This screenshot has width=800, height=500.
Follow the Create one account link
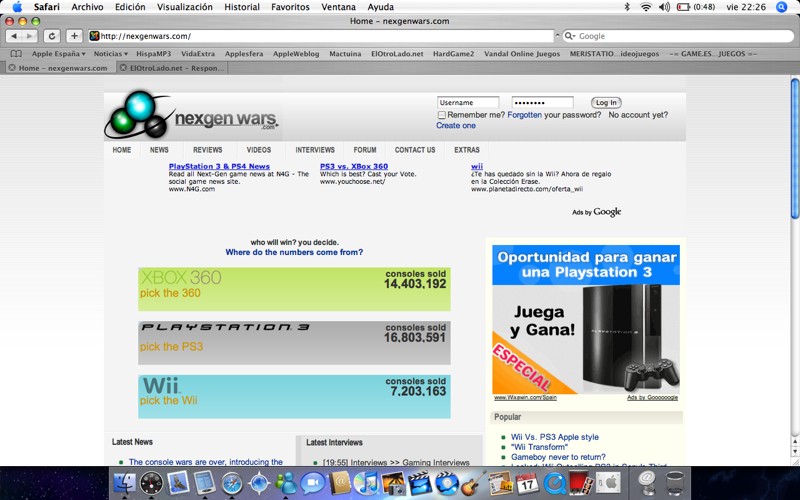click(x=456, y=126)
